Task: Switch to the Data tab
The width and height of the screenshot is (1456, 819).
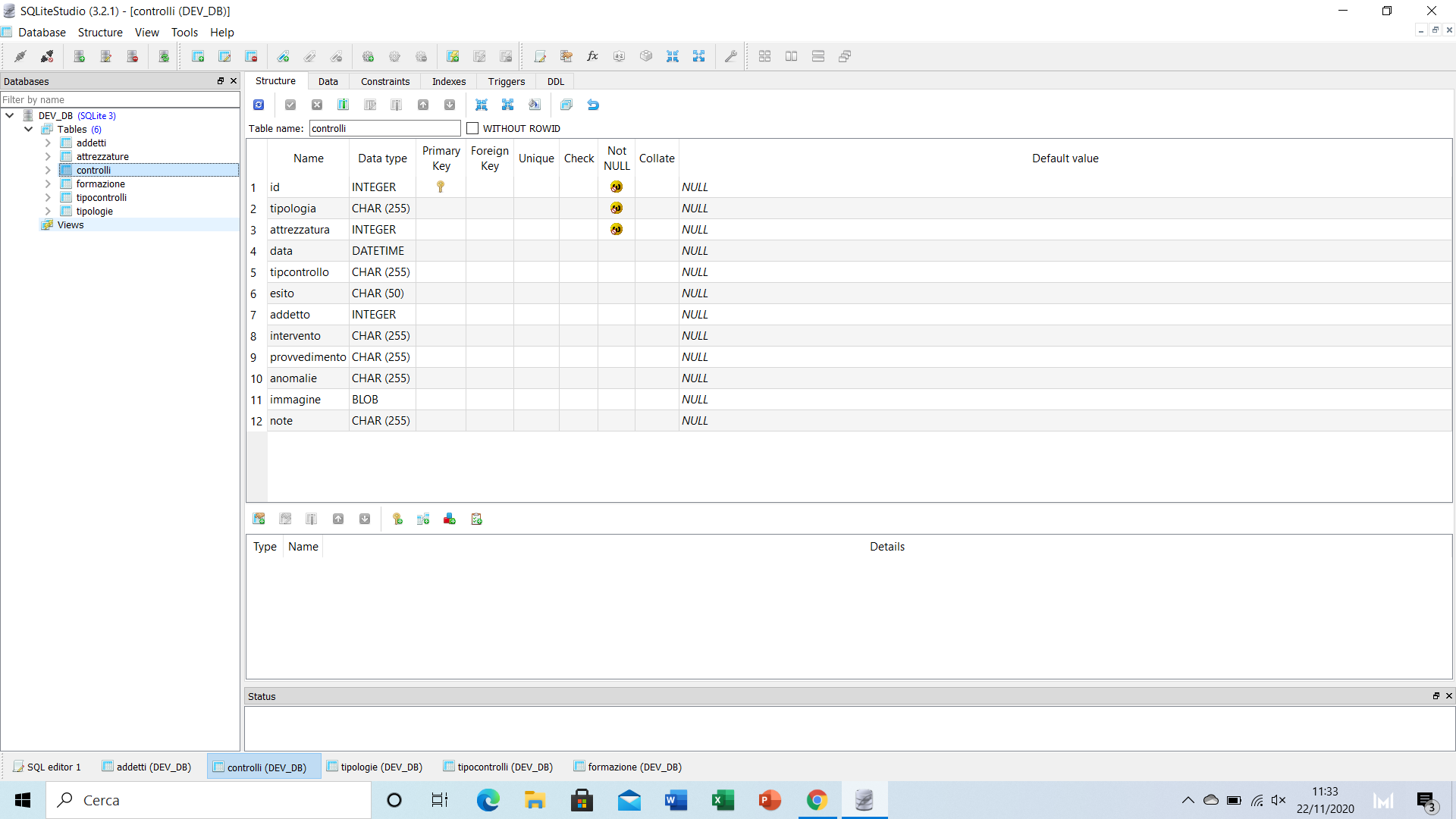Action: click(328, 81)
